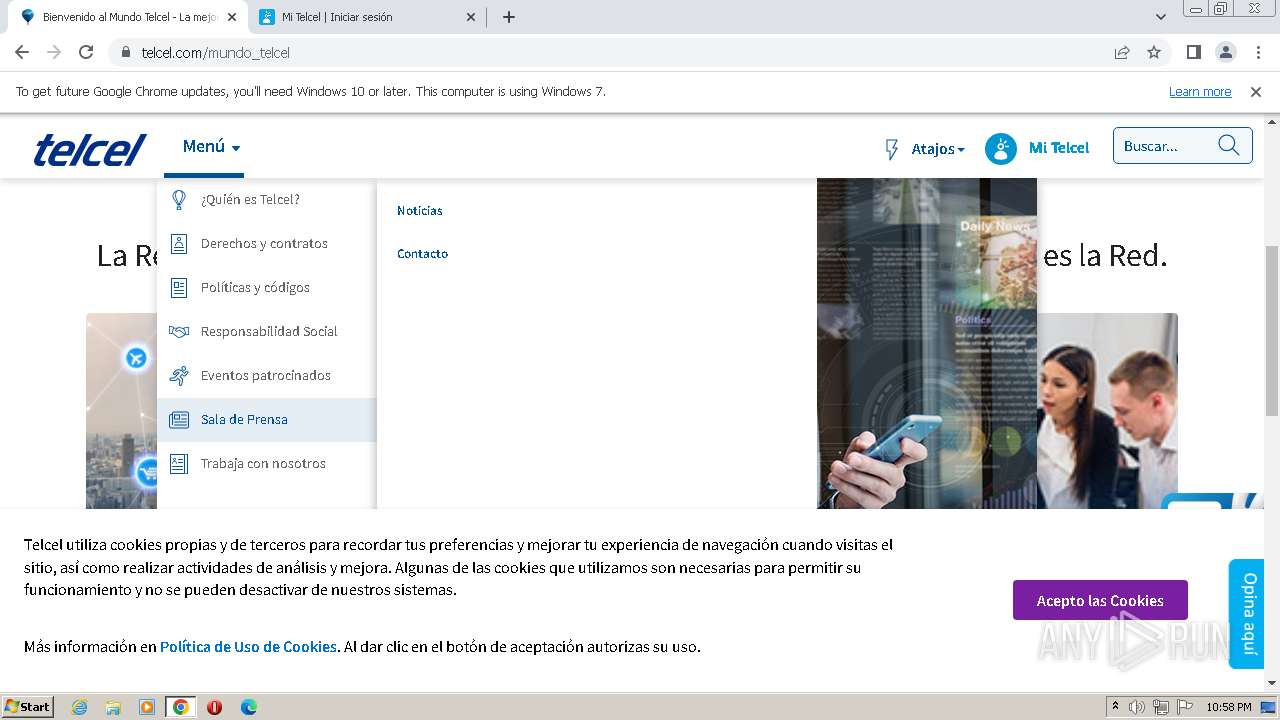Open Microsoft Edge from the taskbar

pos(249,707)
